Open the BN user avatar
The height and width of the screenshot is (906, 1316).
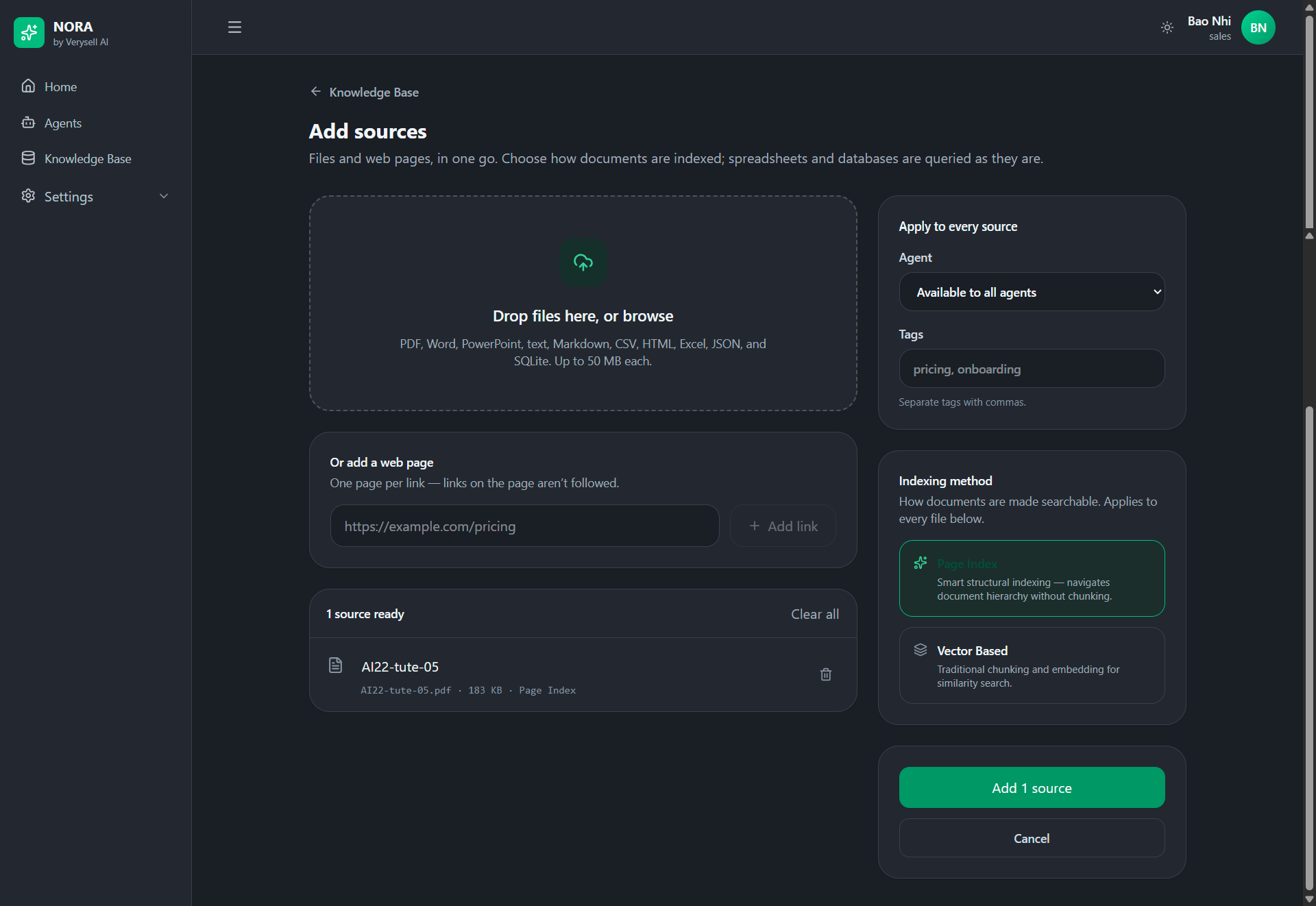pyautogui.click(x=1258, y=27)
